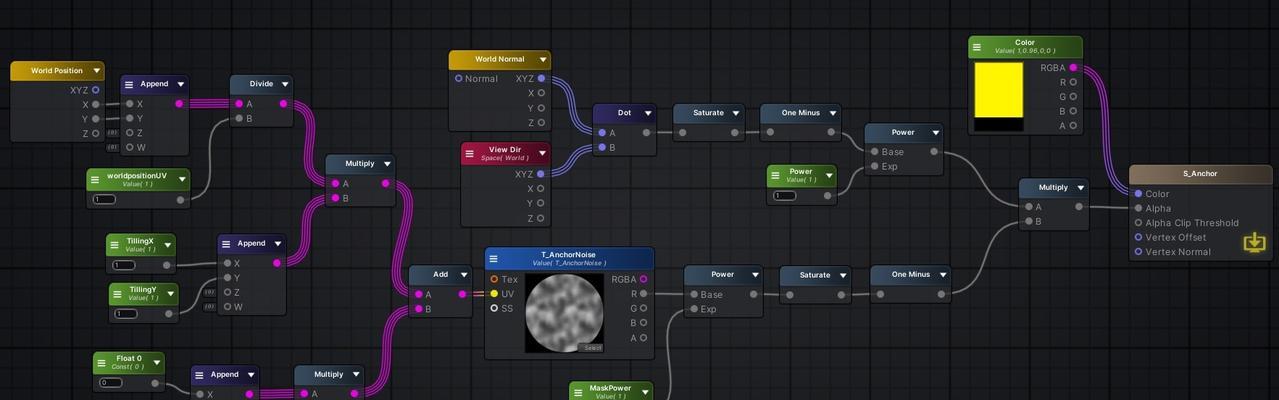This screenshot has width=1279, height=400.
Task: Select the World Normal node title
Action: pyautogui.click(x=500, y=59)
